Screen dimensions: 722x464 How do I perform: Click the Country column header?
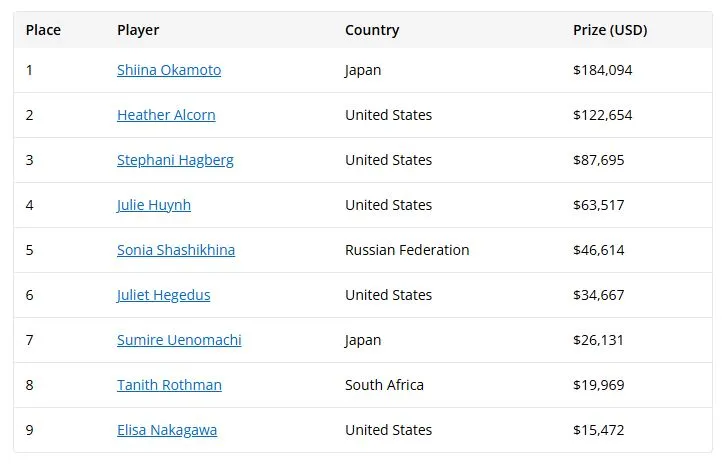[x=372, y=30]
